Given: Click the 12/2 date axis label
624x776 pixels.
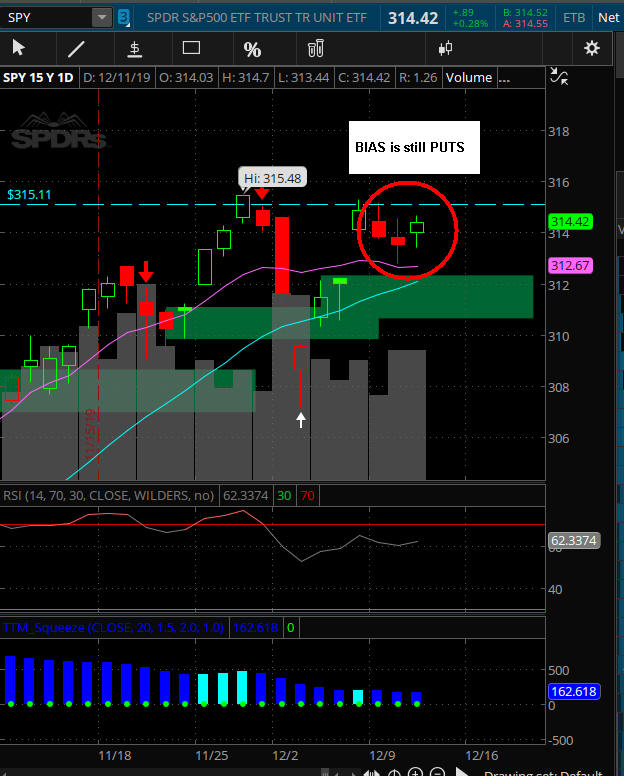Looking at the screenshot, I should [x=286, y=756].
